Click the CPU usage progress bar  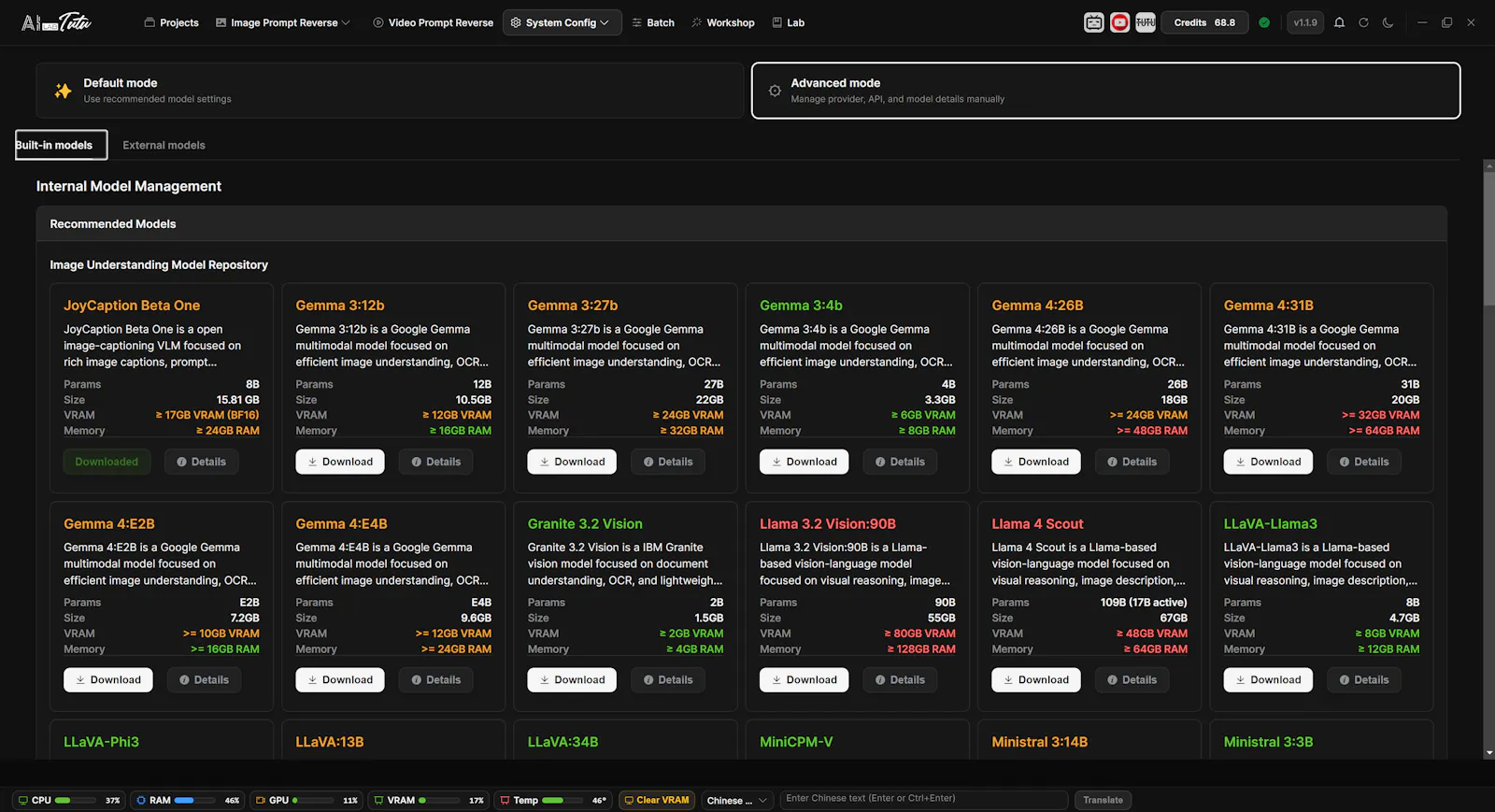(76, 801)
